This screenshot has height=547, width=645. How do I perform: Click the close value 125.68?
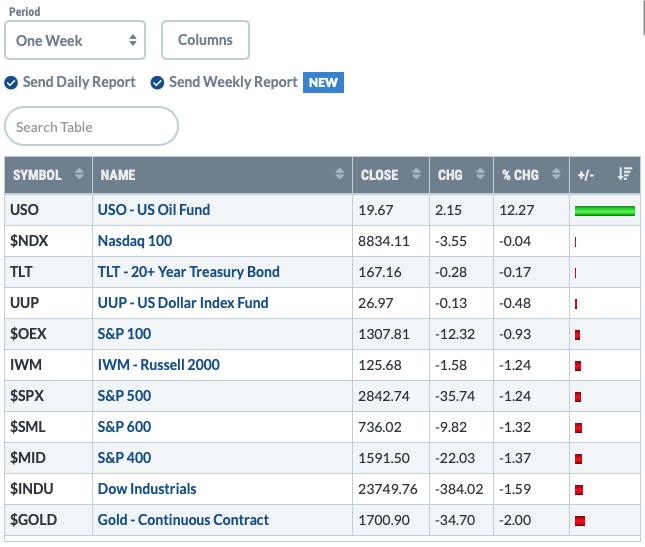pyautogui.click(x=380, y=365)
